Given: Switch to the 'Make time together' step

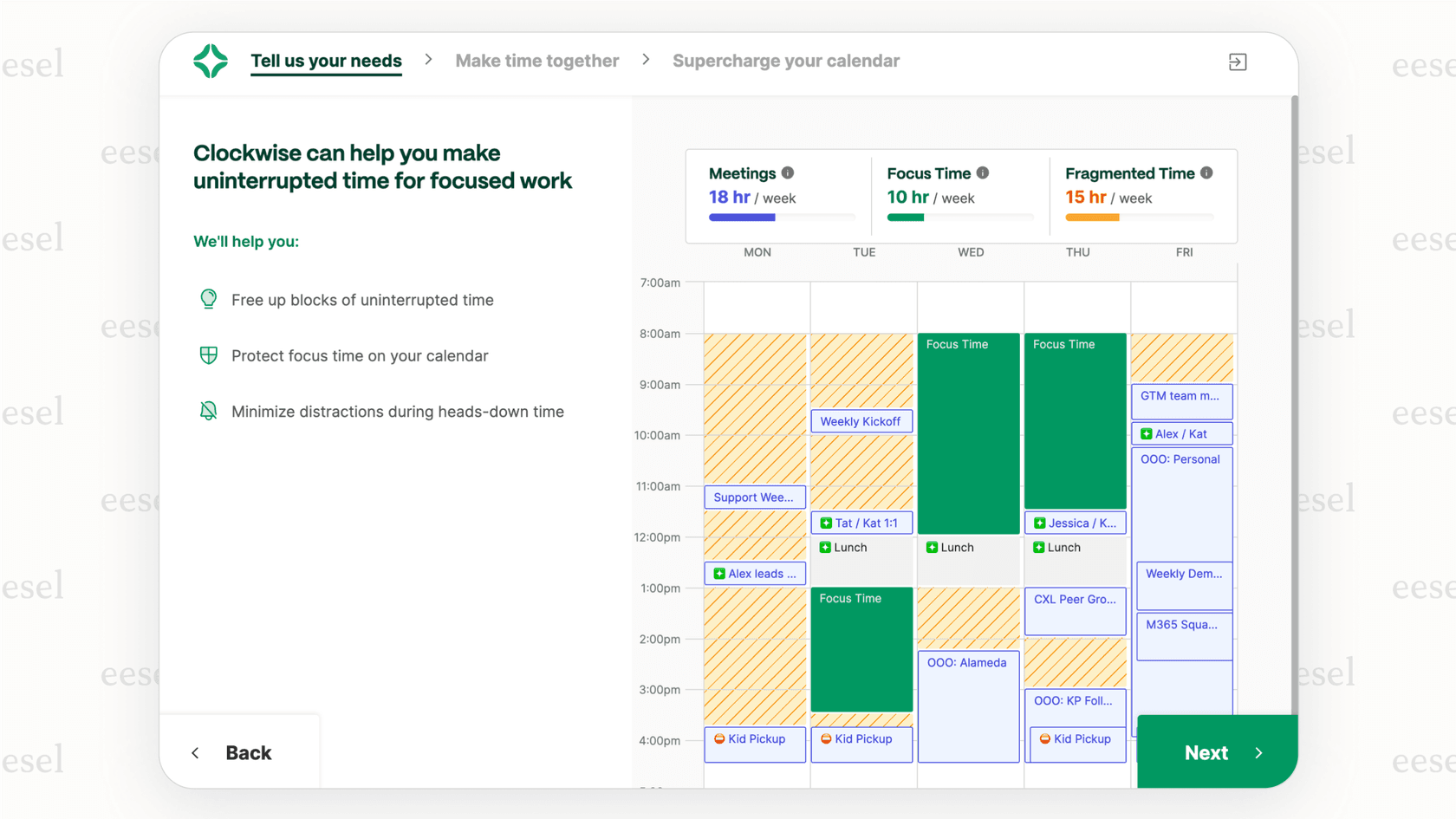Looking at the screenshot, I should (x=536, y=61).
